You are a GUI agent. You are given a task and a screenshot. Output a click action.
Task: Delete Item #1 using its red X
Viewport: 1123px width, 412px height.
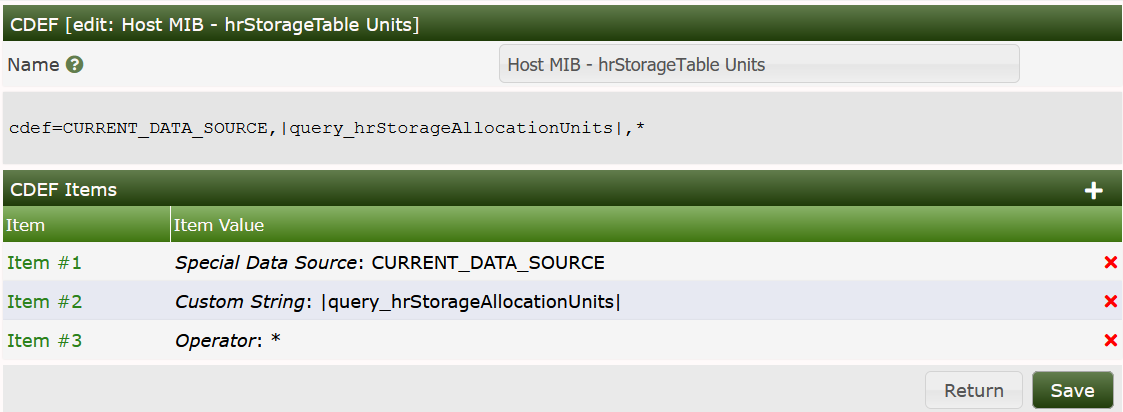click(1110, 263)
